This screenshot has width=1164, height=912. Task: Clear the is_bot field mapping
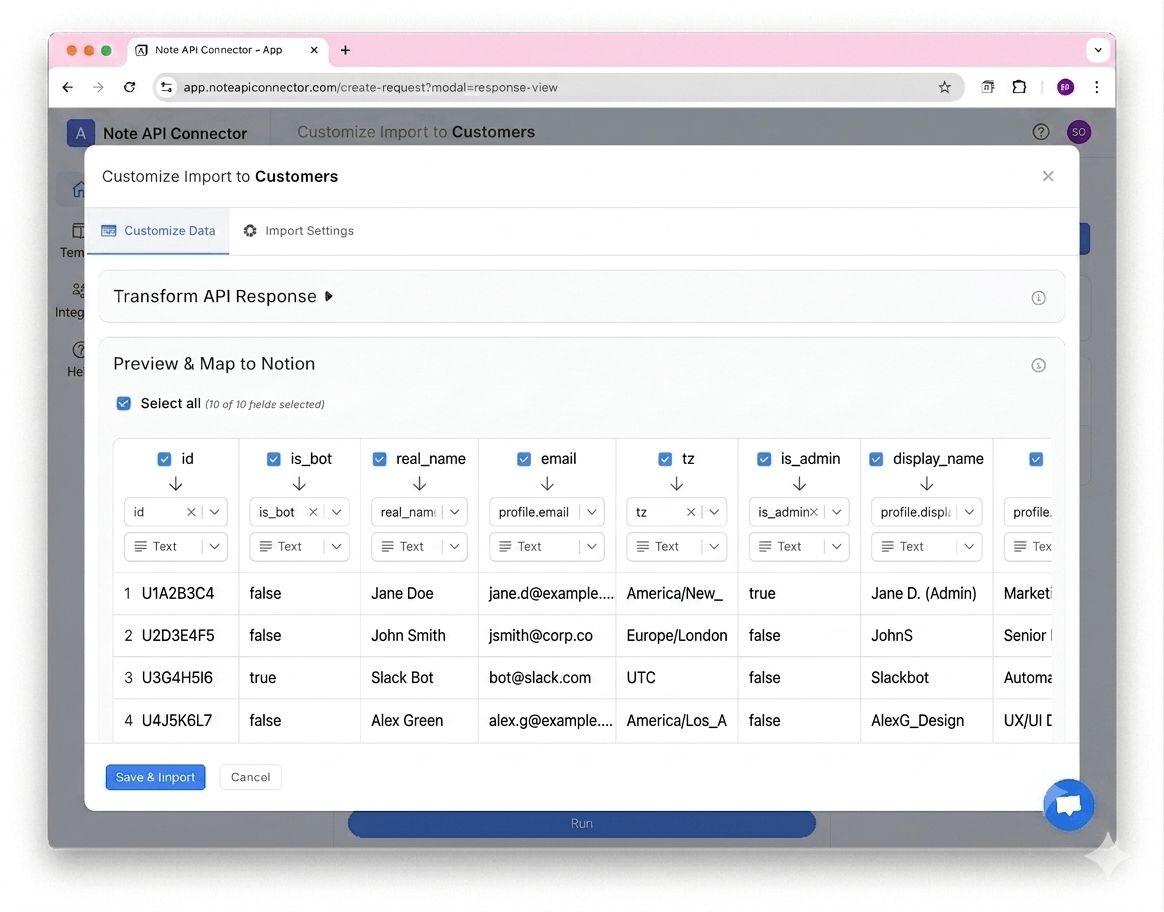pyautogui.click(x=313, y=512)
